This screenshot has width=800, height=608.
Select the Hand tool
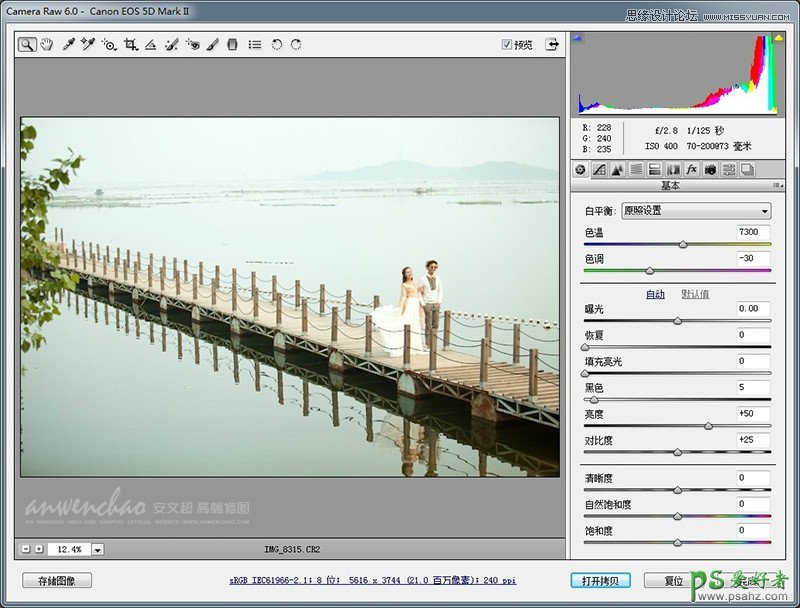tap(46, 45)
